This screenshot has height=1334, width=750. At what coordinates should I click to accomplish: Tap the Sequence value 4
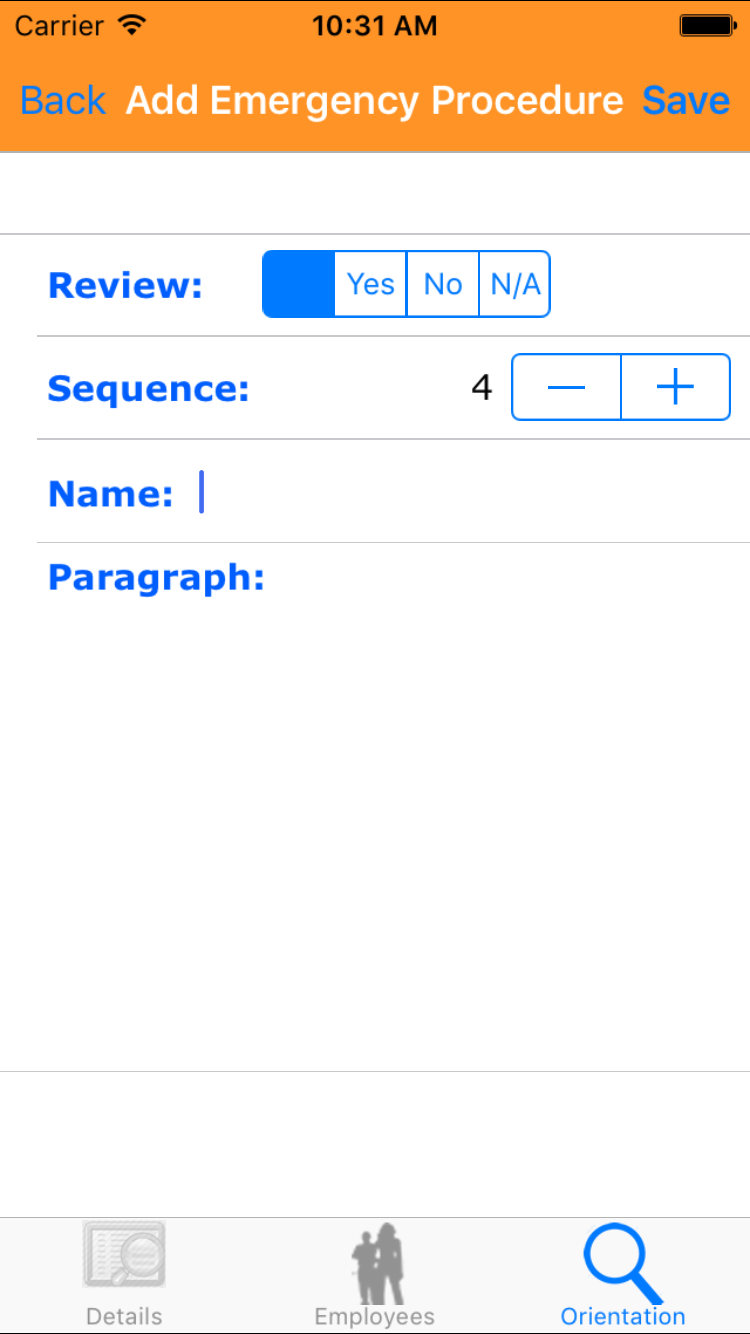pos(482,387)
